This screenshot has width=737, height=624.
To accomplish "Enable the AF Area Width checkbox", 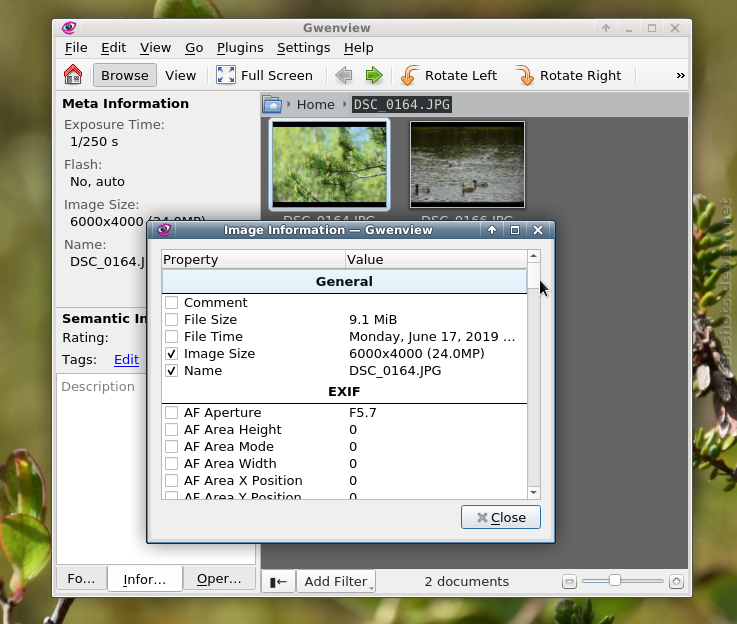I will tap(172, 464).
